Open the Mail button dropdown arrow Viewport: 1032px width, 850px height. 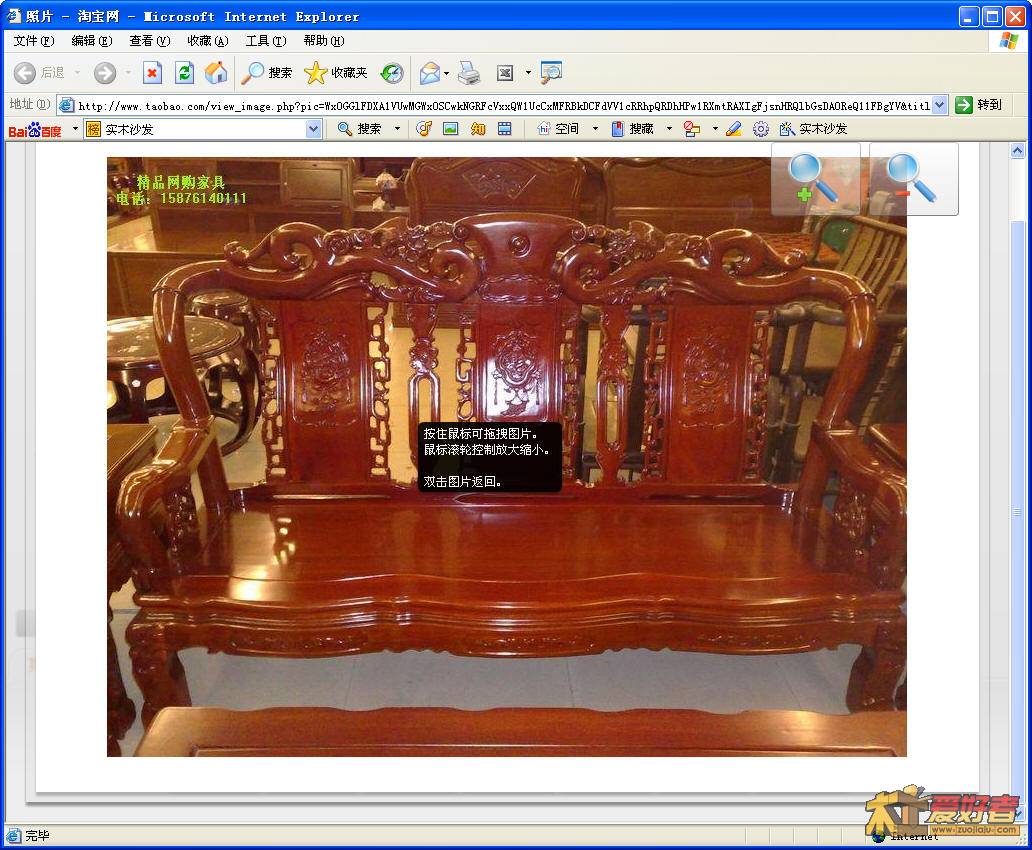[446, 73]
